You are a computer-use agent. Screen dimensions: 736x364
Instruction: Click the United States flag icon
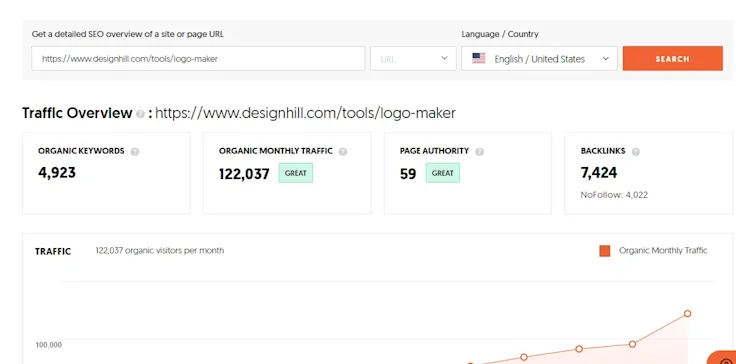tap(479, 58)
